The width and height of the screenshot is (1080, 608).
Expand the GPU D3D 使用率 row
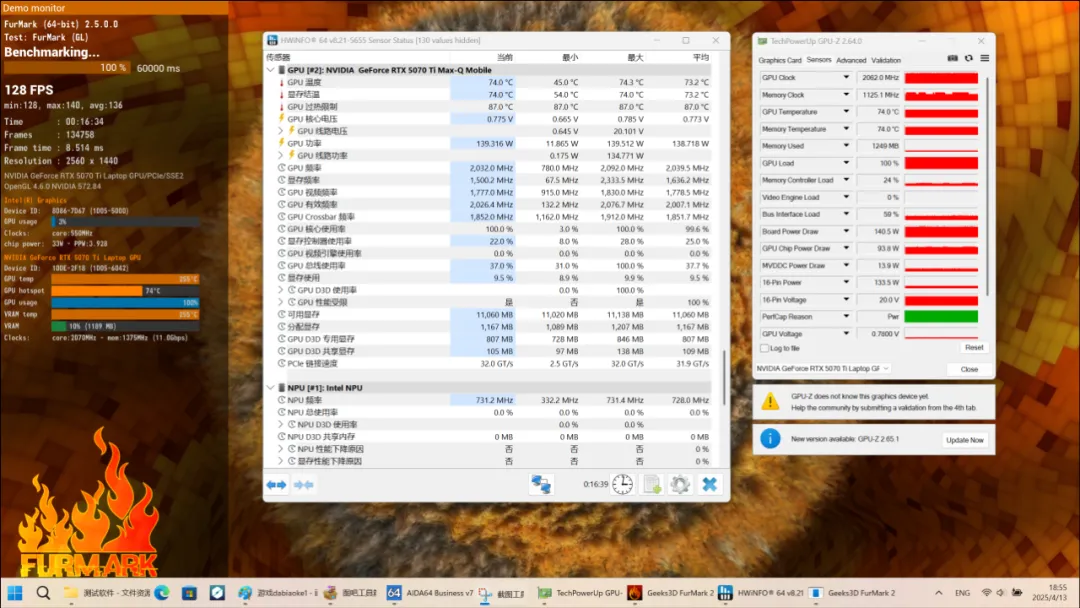281,290
